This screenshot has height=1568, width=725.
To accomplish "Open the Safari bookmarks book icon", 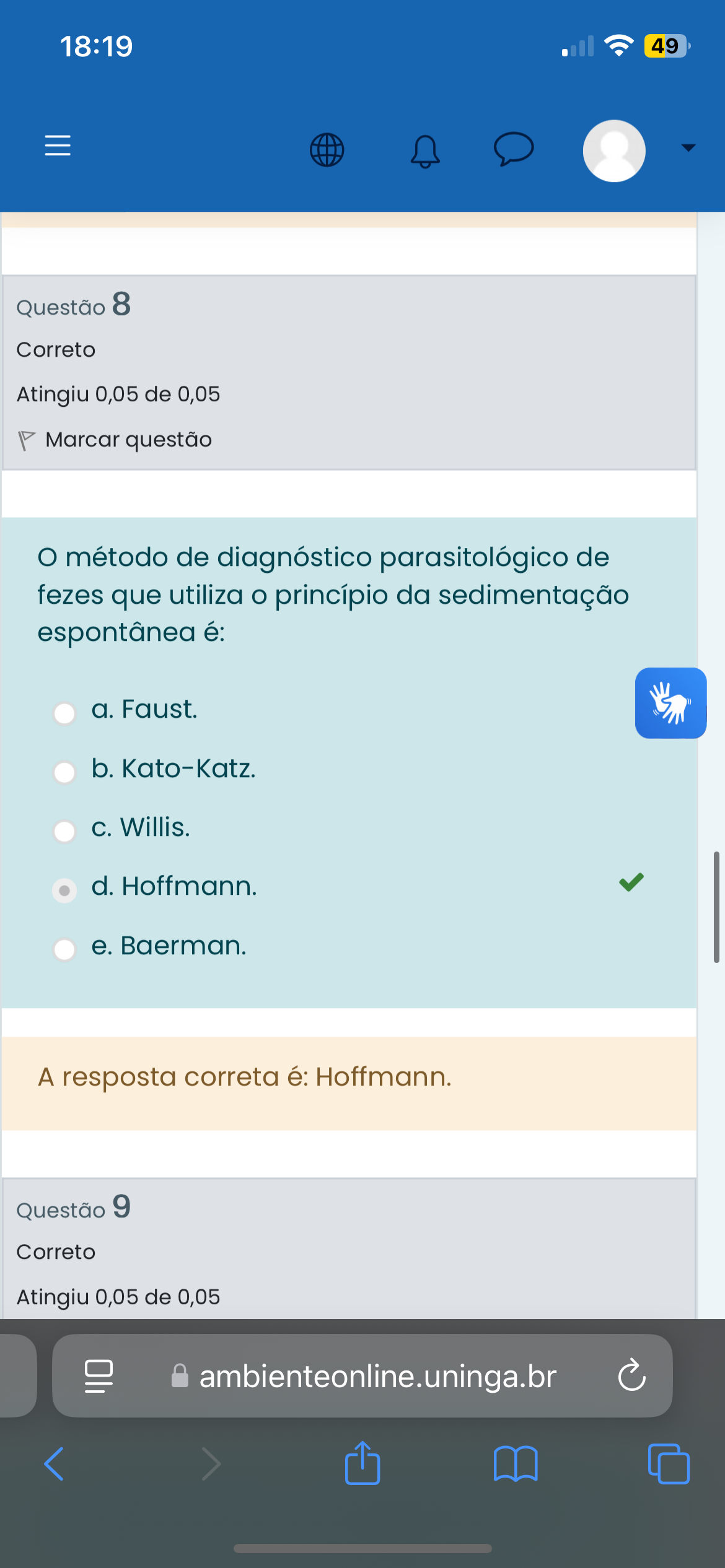I will [516, 1465].
